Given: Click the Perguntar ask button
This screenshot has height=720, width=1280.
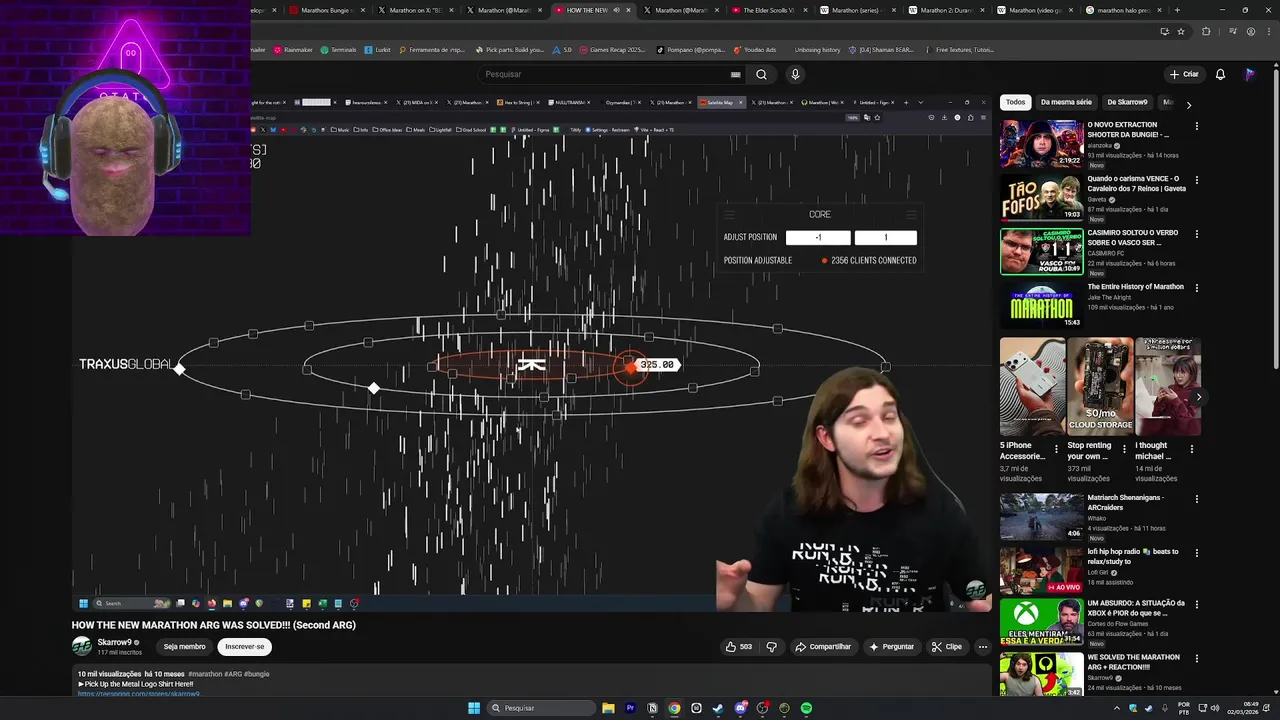Looking at the screenshot, I should coord(892,647).
